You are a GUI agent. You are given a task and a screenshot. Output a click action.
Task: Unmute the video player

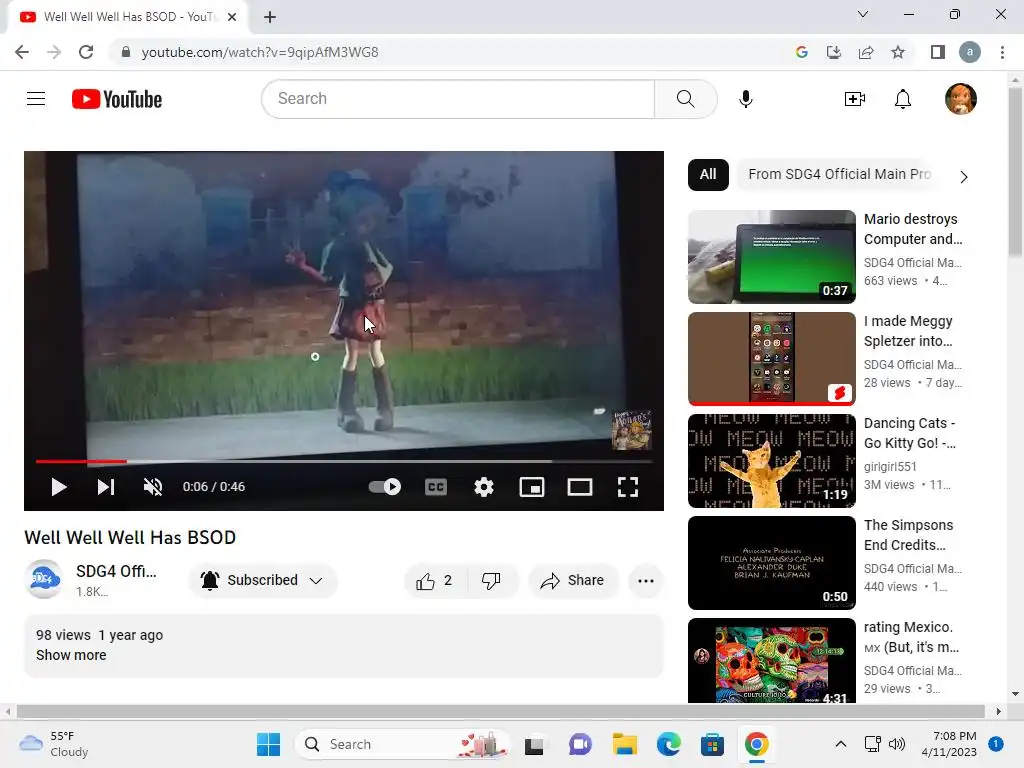pyautogui.click(x=153, y=487)
